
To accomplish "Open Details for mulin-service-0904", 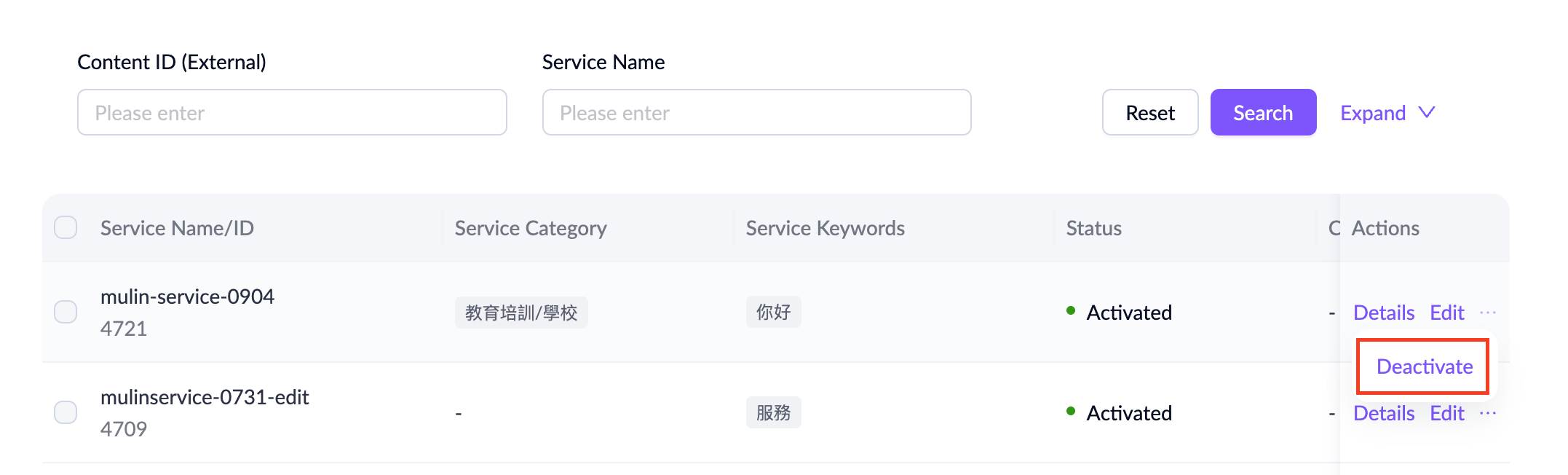I will (1383, 312).
